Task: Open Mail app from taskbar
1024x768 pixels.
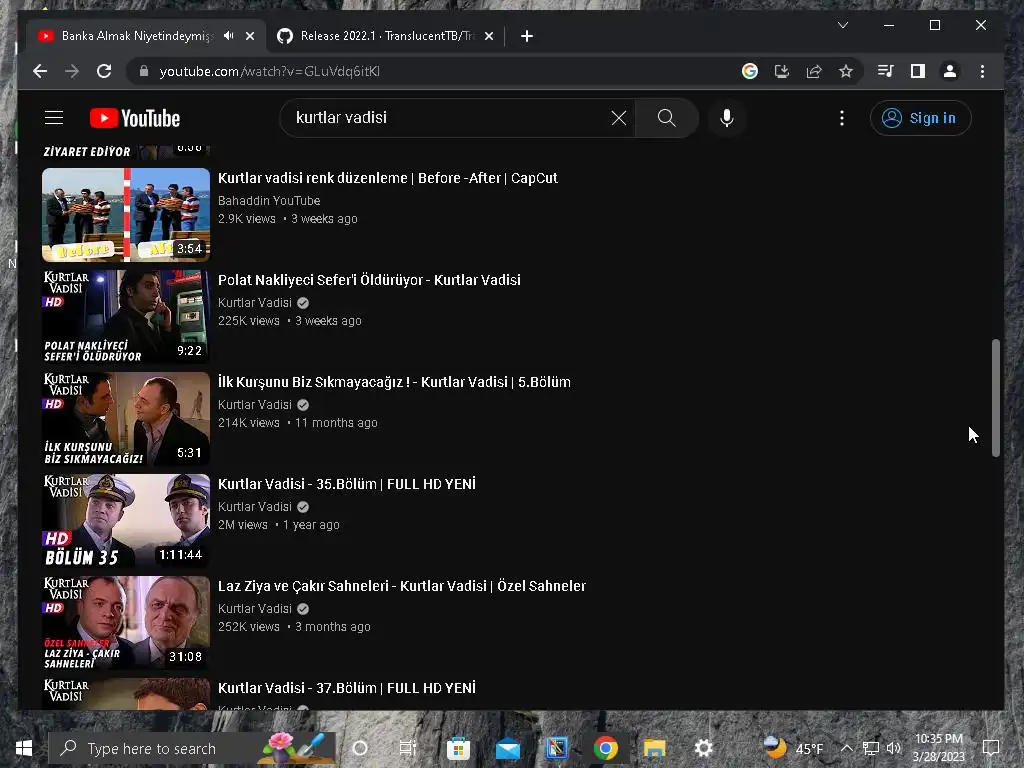Action: [507, 748]
